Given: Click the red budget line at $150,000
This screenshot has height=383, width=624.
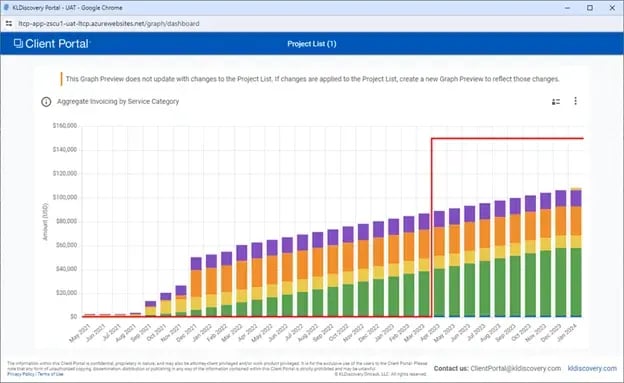Looking at the screenshot, I should pyautogui.click(x=507, y=139).
